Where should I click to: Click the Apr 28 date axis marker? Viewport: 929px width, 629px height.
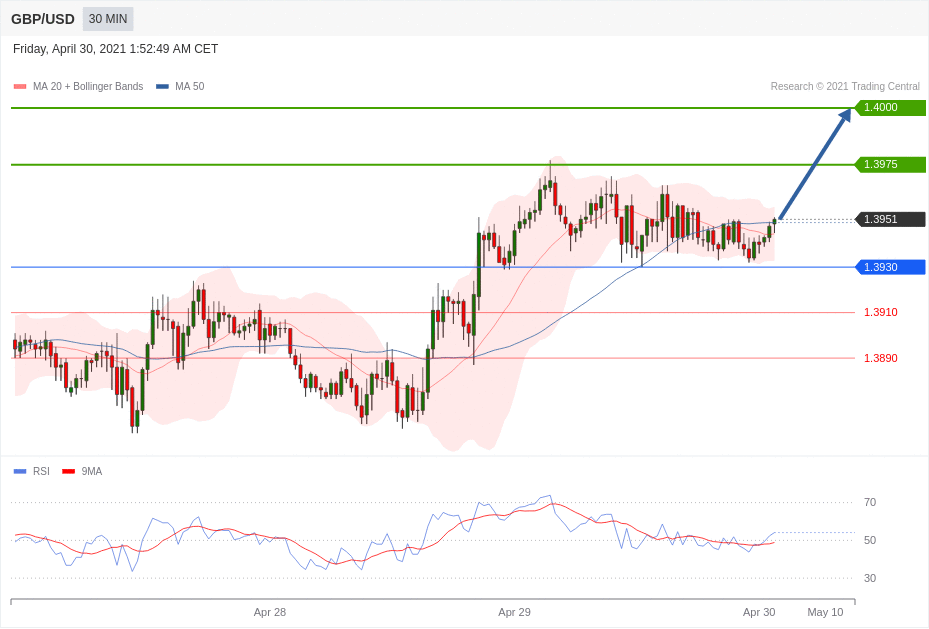pyautogui.click(x=270, y=612)
